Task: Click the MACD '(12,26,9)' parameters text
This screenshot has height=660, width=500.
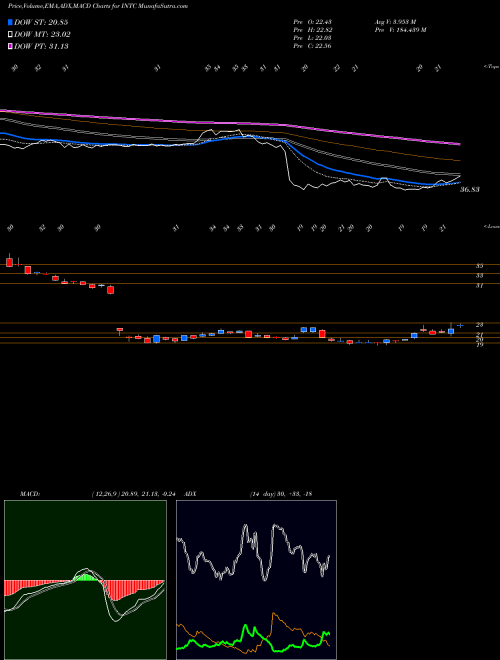Action: [x=136, y=494]
